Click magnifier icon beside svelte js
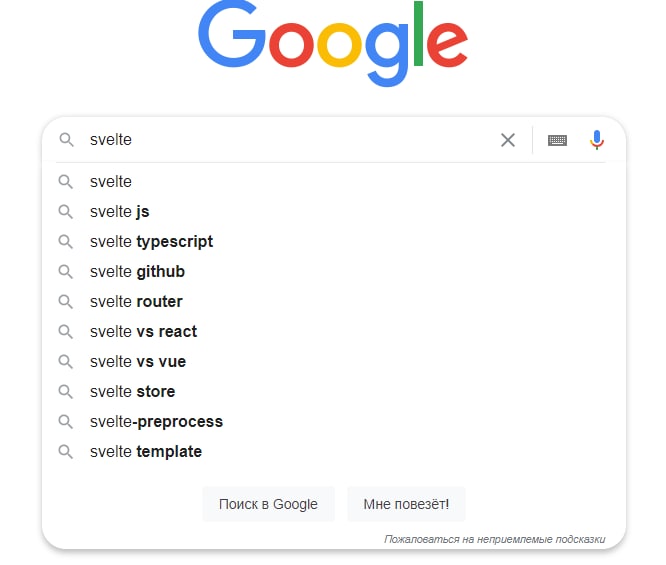The image size is (666, 565). (x=65, y=212)
